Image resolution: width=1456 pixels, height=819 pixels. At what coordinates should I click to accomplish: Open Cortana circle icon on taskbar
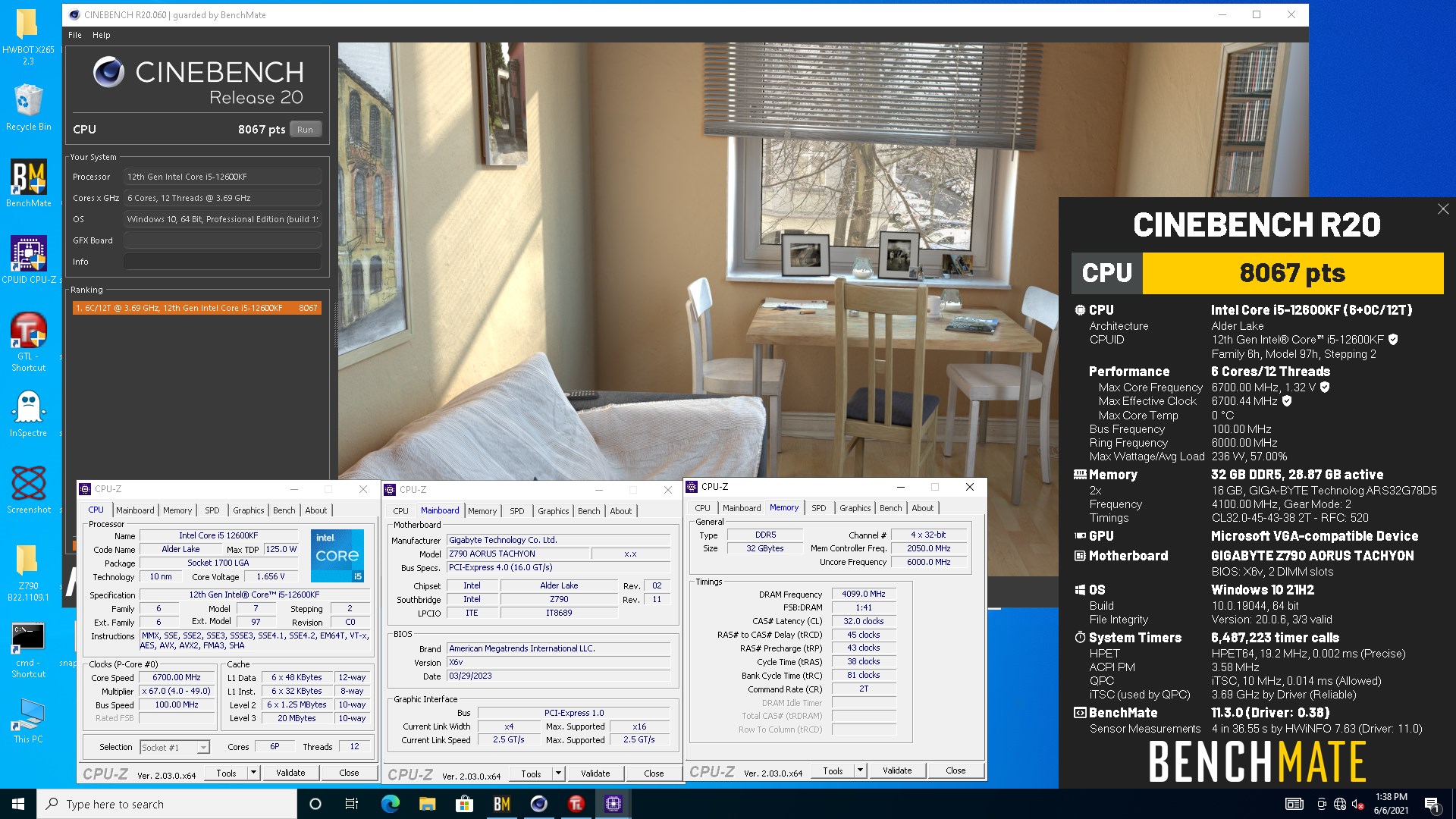coord(315,804)
